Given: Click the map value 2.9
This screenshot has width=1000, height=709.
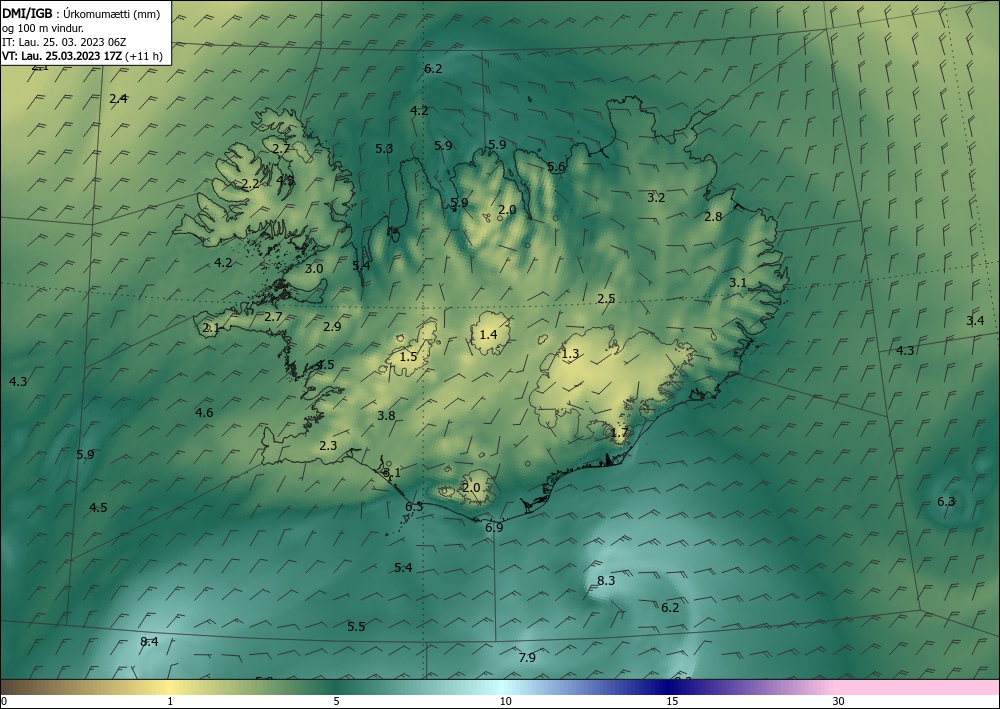Looking at the screenshot, I should click(x=332, y=326).
